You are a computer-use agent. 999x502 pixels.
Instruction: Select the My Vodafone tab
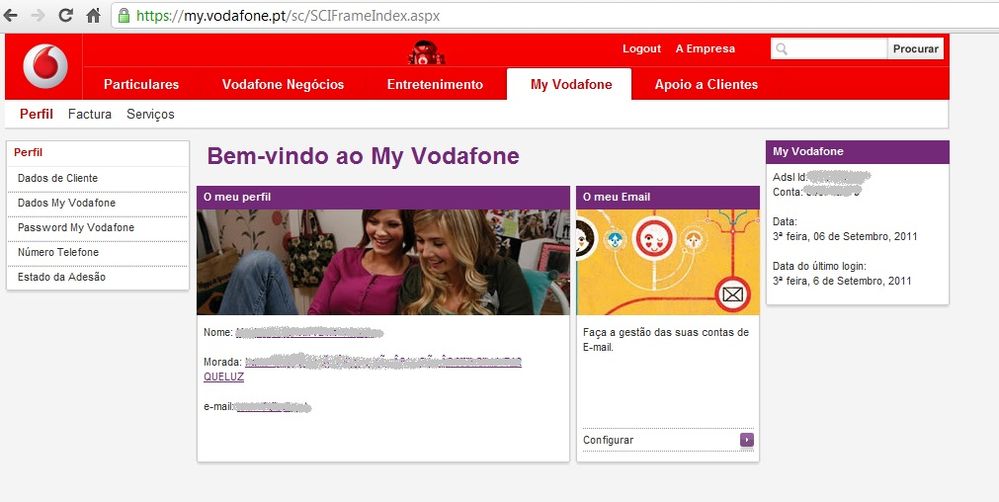[571, 84]
